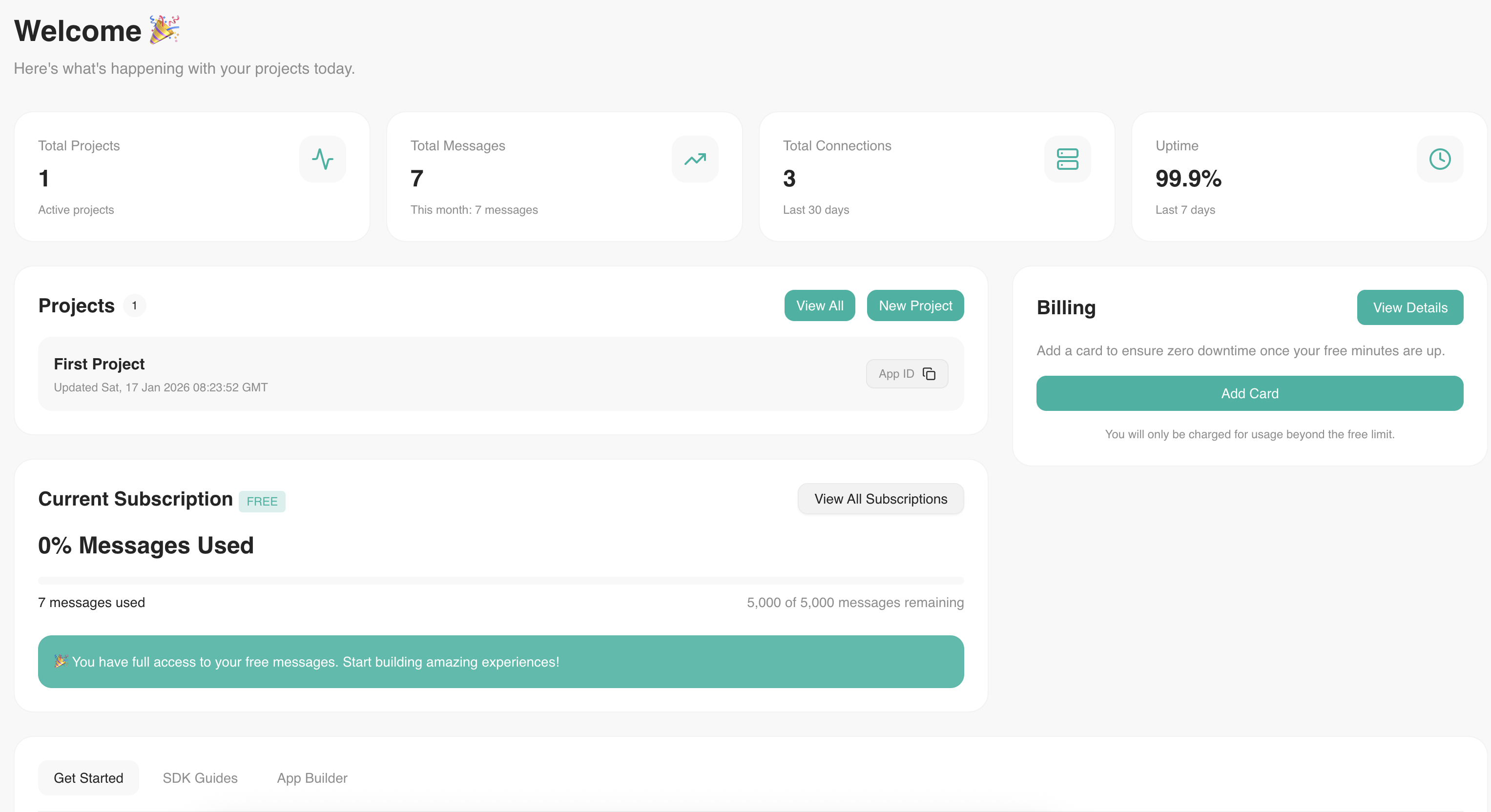This screenshot has height=812, width=1491.
Task: Copy the App ID using copy icon
Action: [929, 374]
